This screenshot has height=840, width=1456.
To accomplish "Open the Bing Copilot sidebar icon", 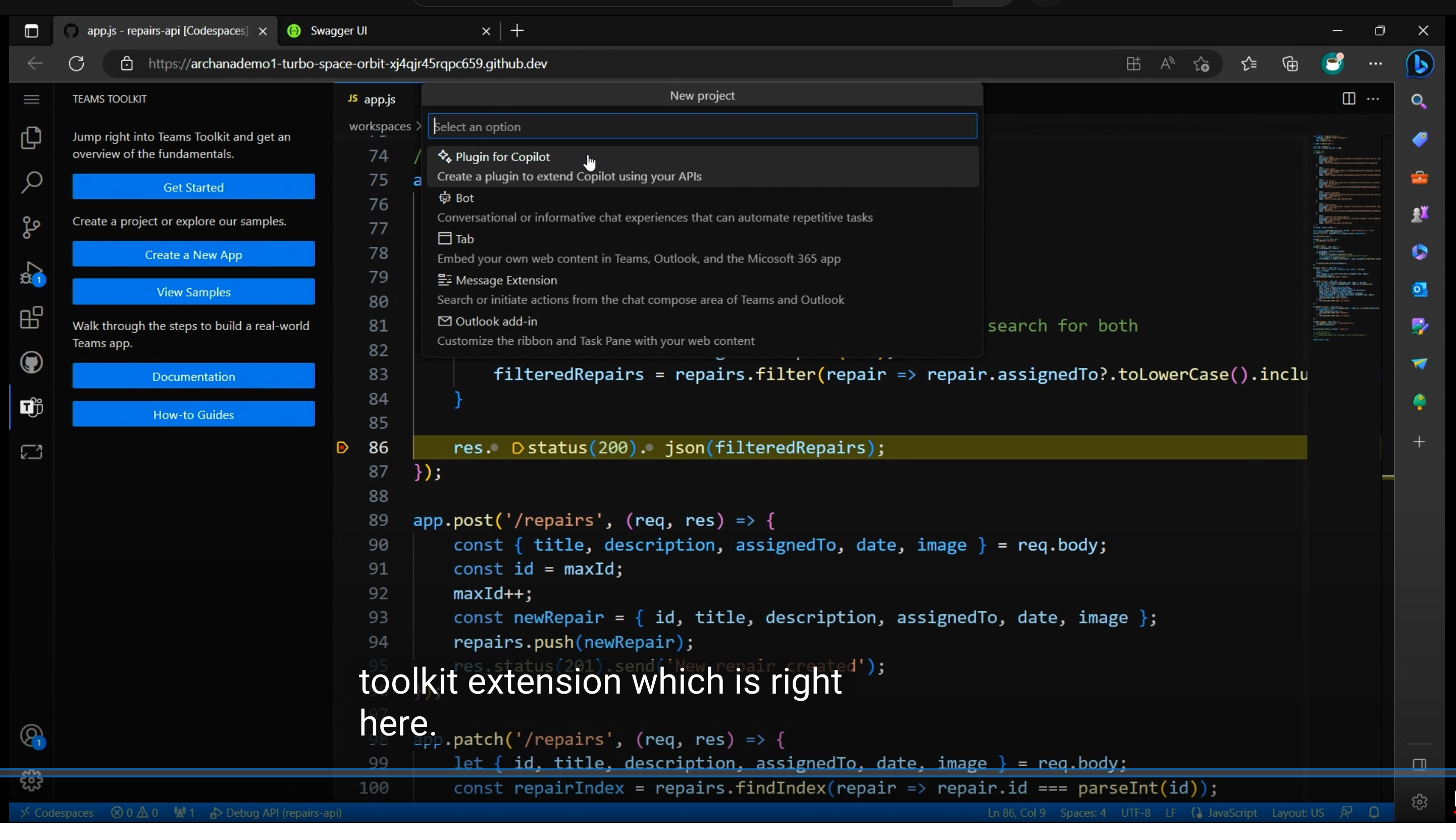I will 1420,64.
